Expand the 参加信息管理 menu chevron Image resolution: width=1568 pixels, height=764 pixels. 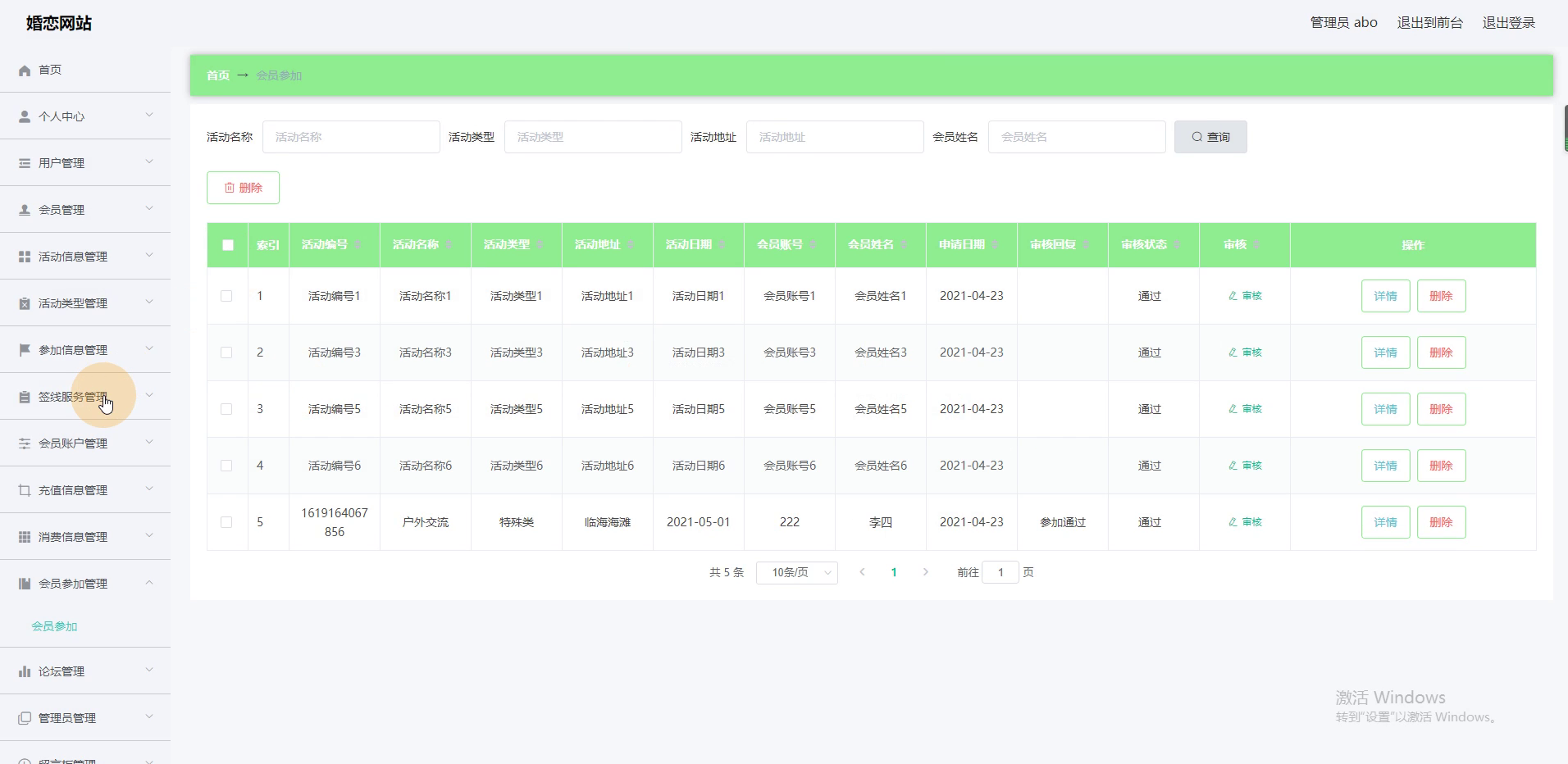149,349
